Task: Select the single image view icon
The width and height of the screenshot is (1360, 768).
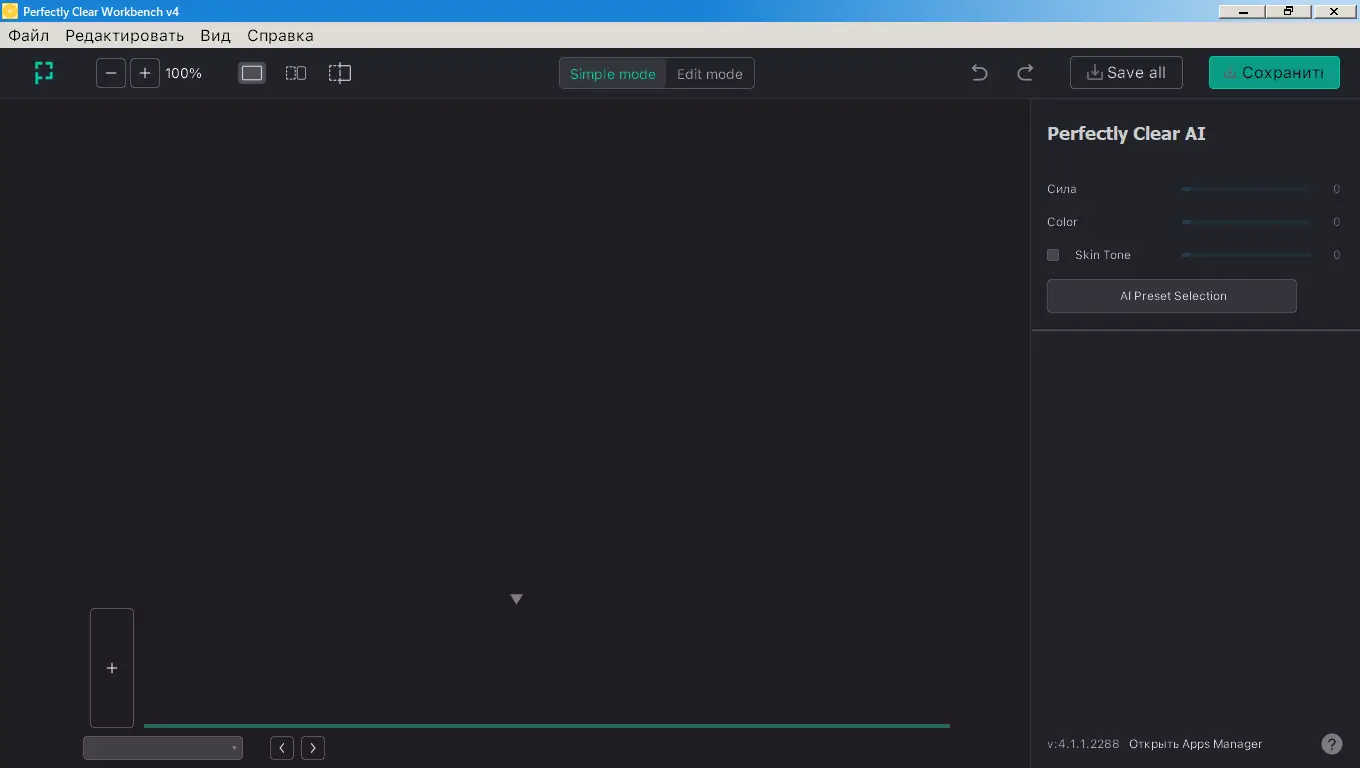Action: click(251, 72)
